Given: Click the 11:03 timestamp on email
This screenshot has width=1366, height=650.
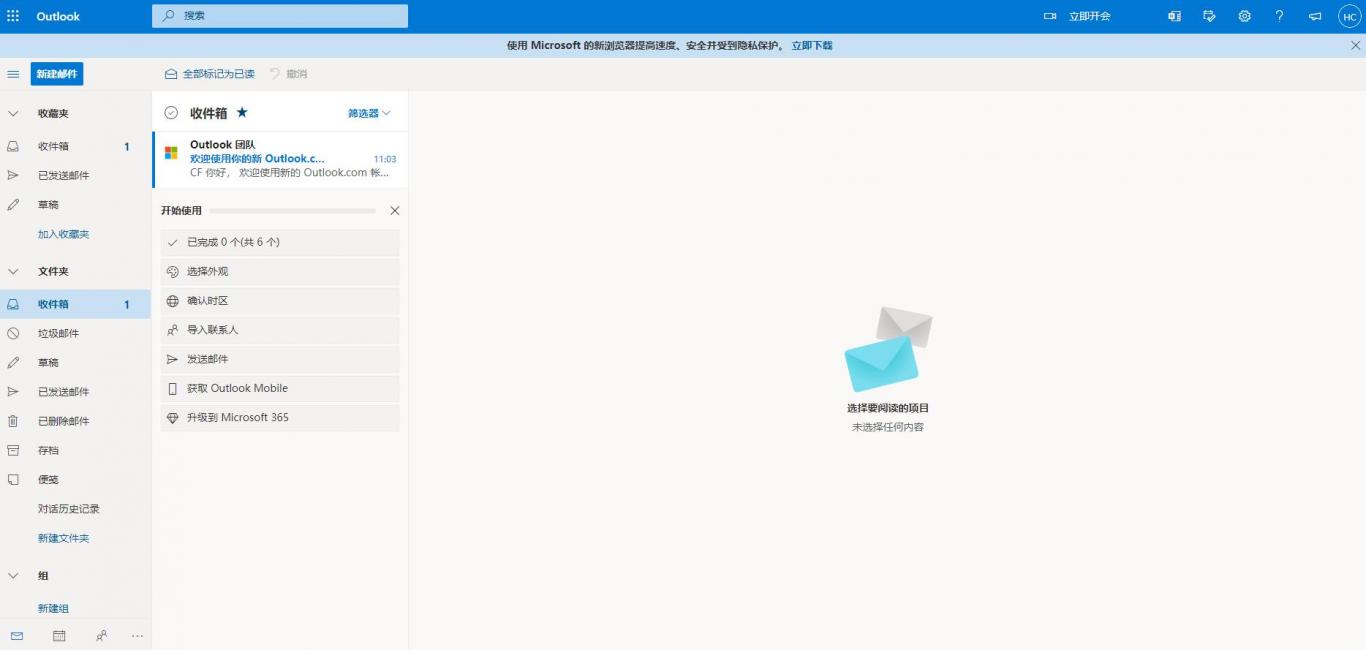Looking at the screenshot, I should click(385, 159).
